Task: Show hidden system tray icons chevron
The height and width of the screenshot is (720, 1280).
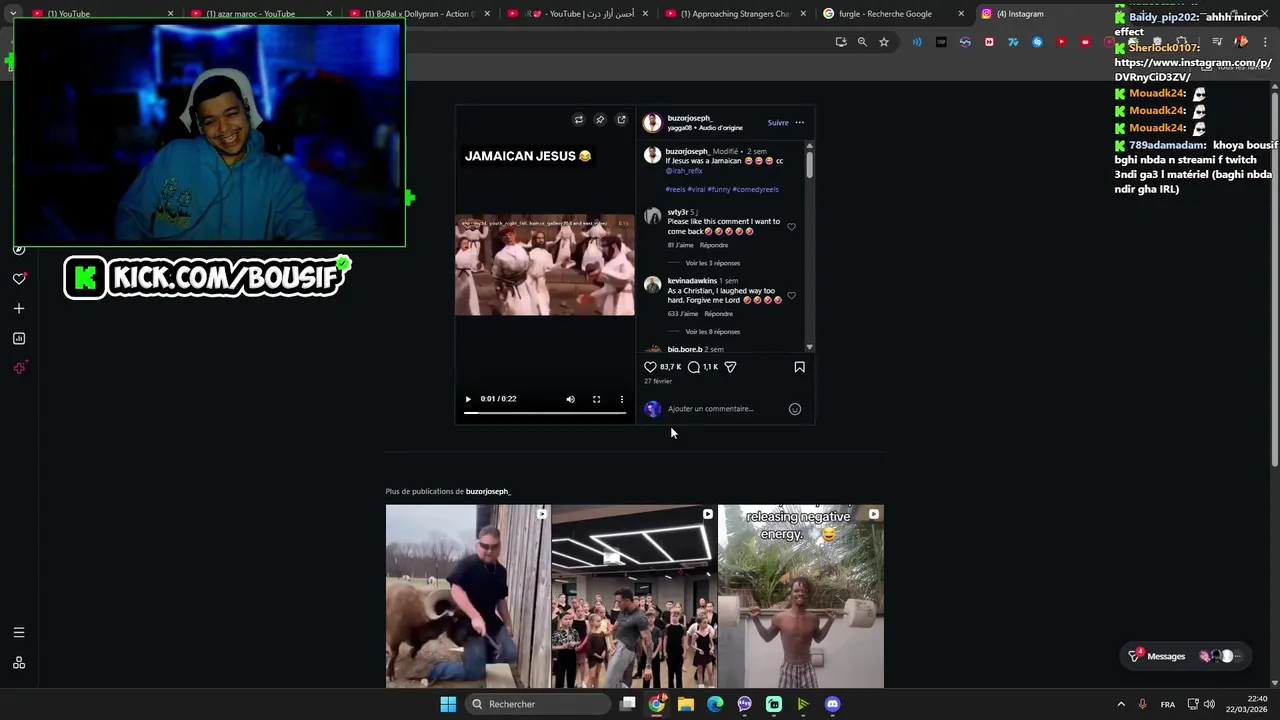Action: click(x=1121, y=704)
